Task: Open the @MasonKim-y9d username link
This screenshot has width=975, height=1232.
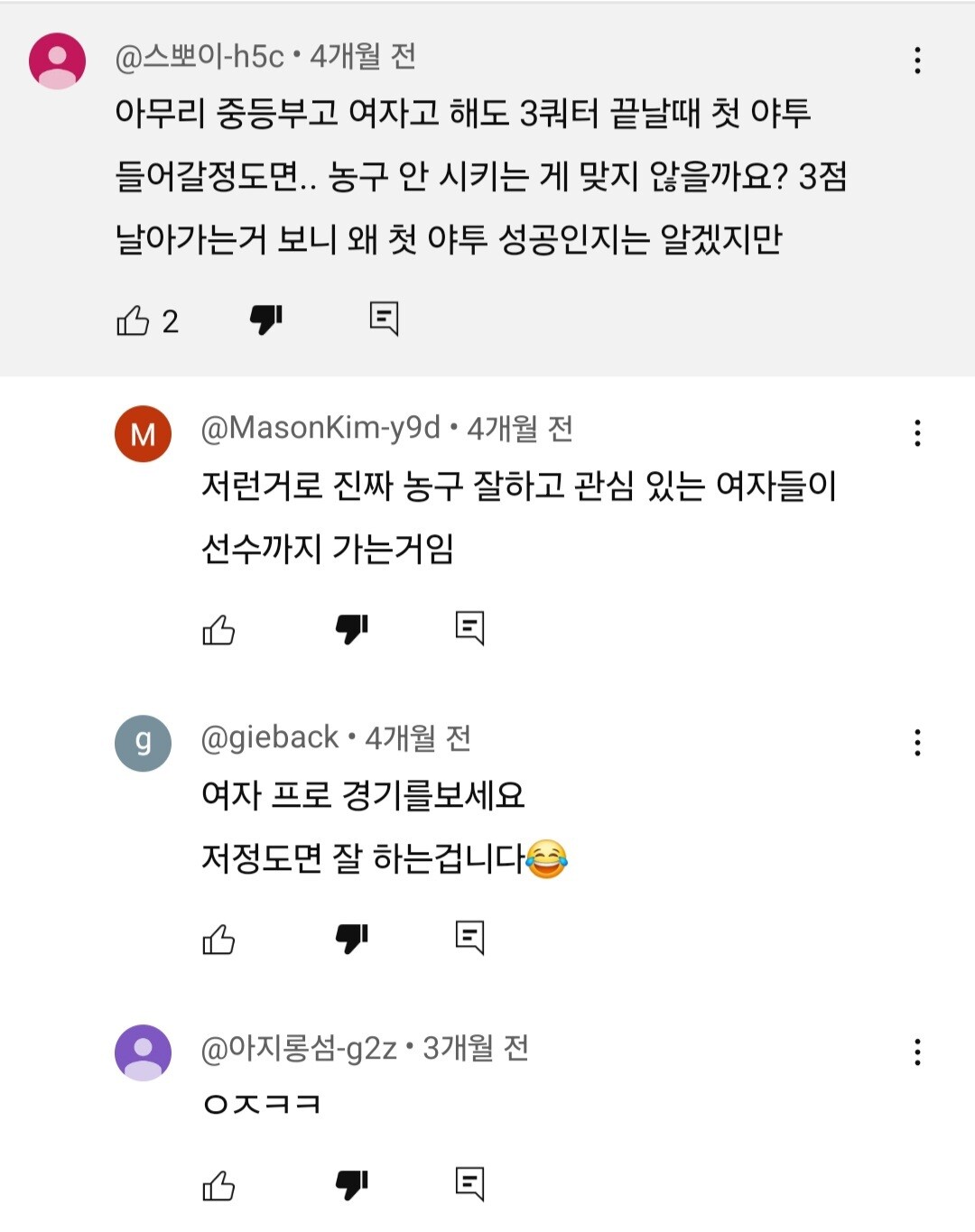Action: [320, 428]
